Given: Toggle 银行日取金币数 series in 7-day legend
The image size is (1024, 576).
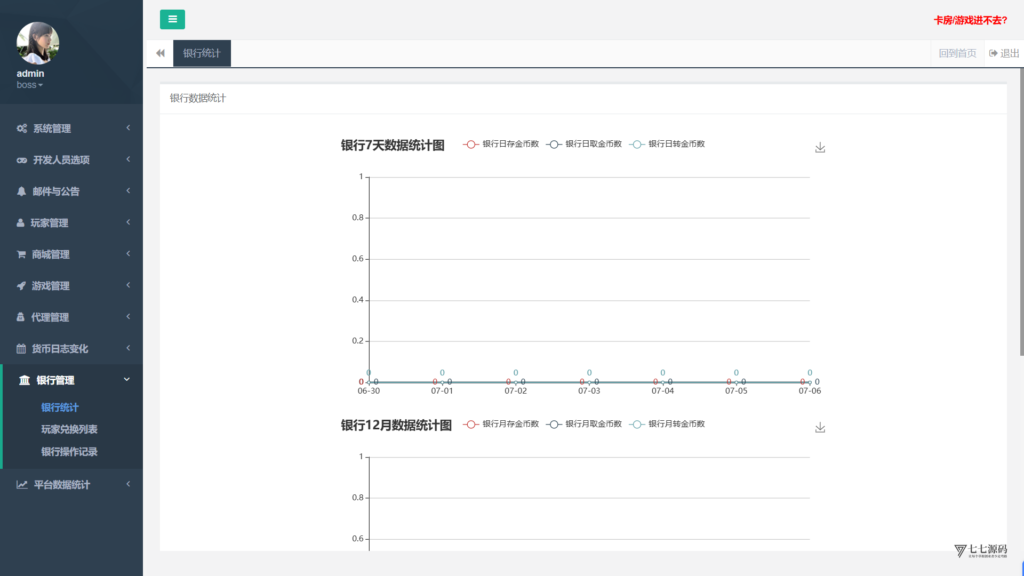Looking at the screenshot, I should pyautogui.click(x=584, y=144).
